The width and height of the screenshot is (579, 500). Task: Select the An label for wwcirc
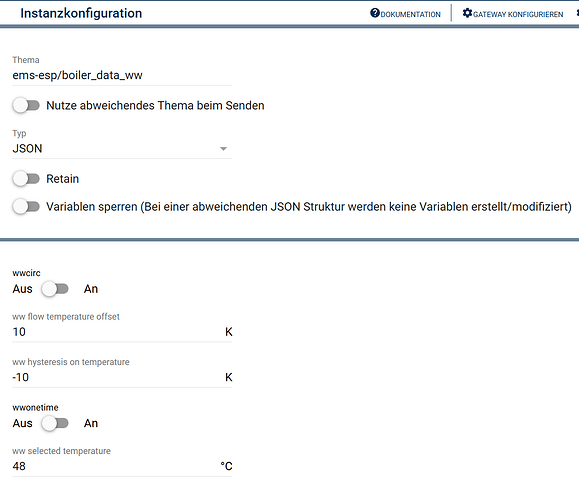coord(91,289)
